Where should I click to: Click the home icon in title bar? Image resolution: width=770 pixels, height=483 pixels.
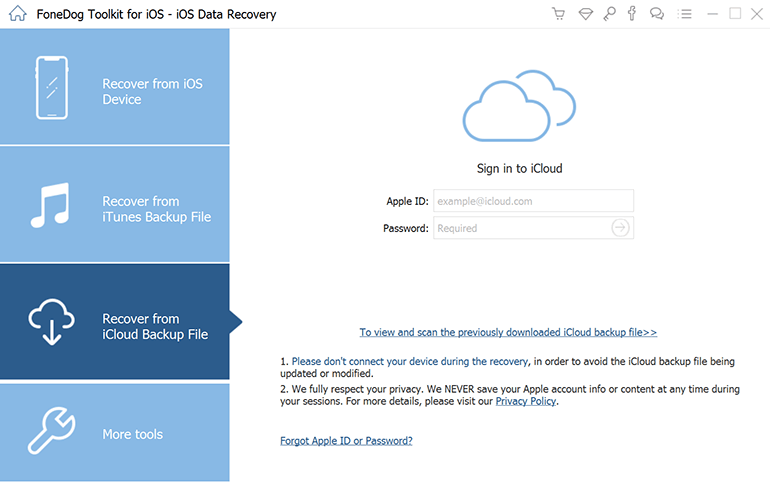[17, 15]
